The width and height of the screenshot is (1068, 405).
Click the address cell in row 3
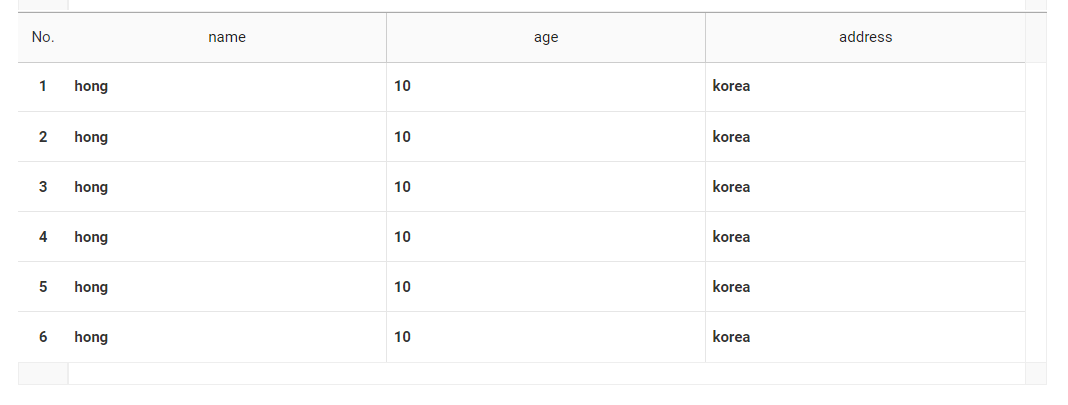click(865, 187)
